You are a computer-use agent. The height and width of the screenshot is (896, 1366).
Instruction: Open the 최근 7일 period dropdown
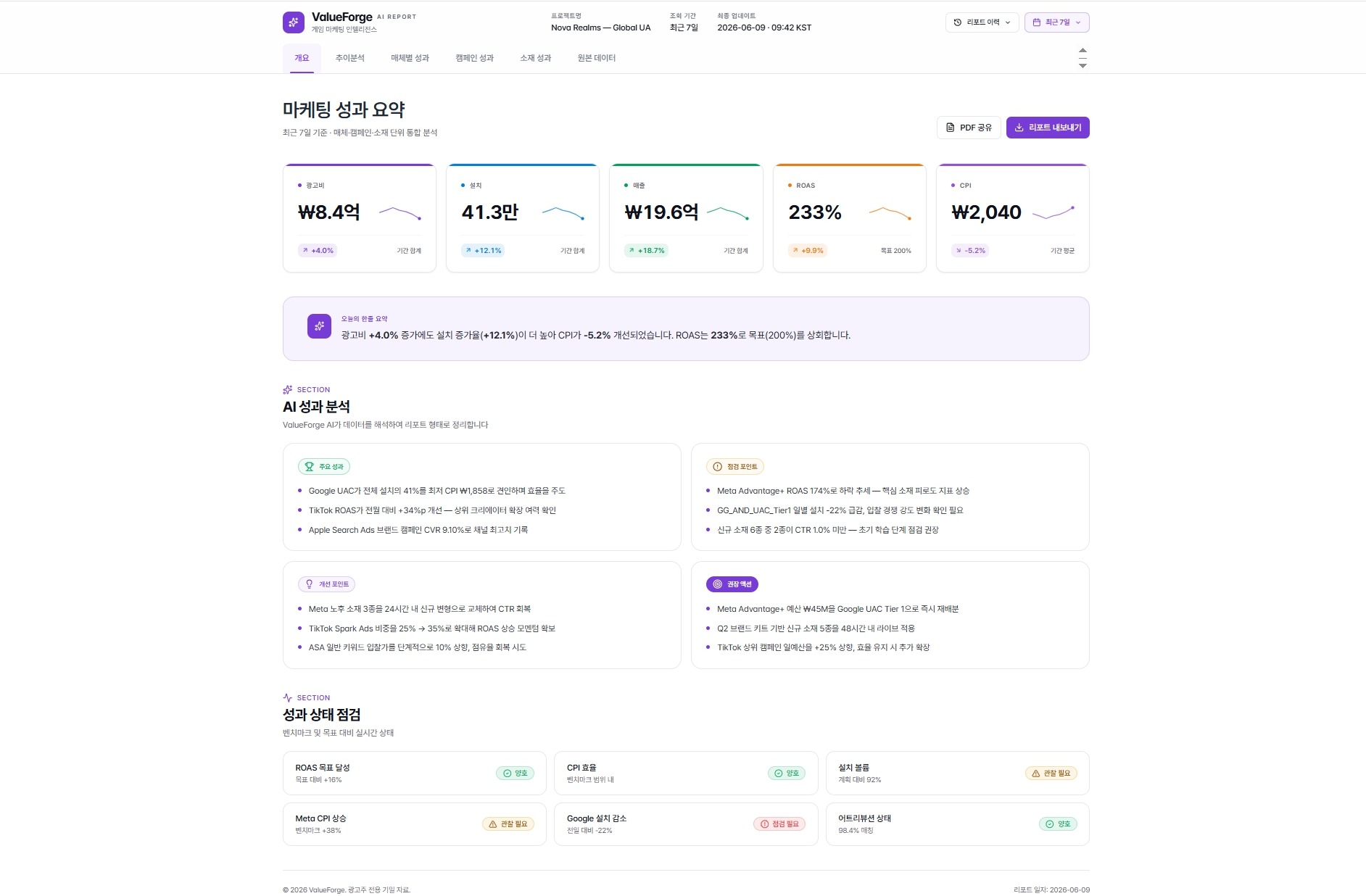click(1056, 22)
